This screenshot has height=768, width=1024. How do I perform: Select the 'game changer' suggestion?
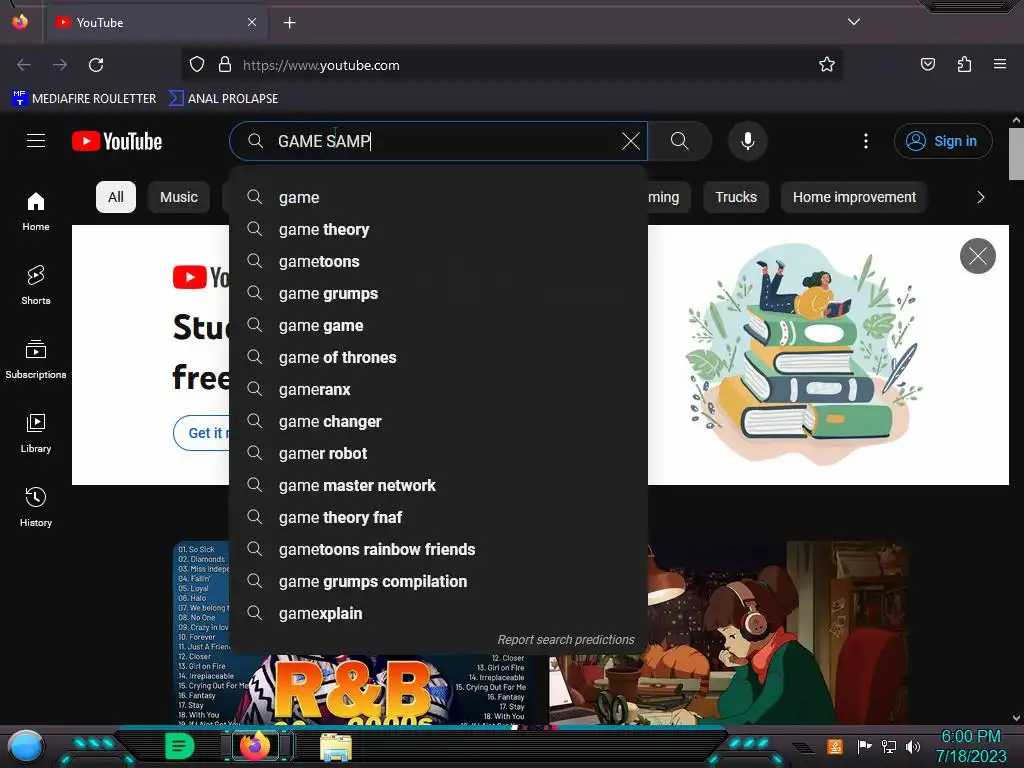point(438,421)
